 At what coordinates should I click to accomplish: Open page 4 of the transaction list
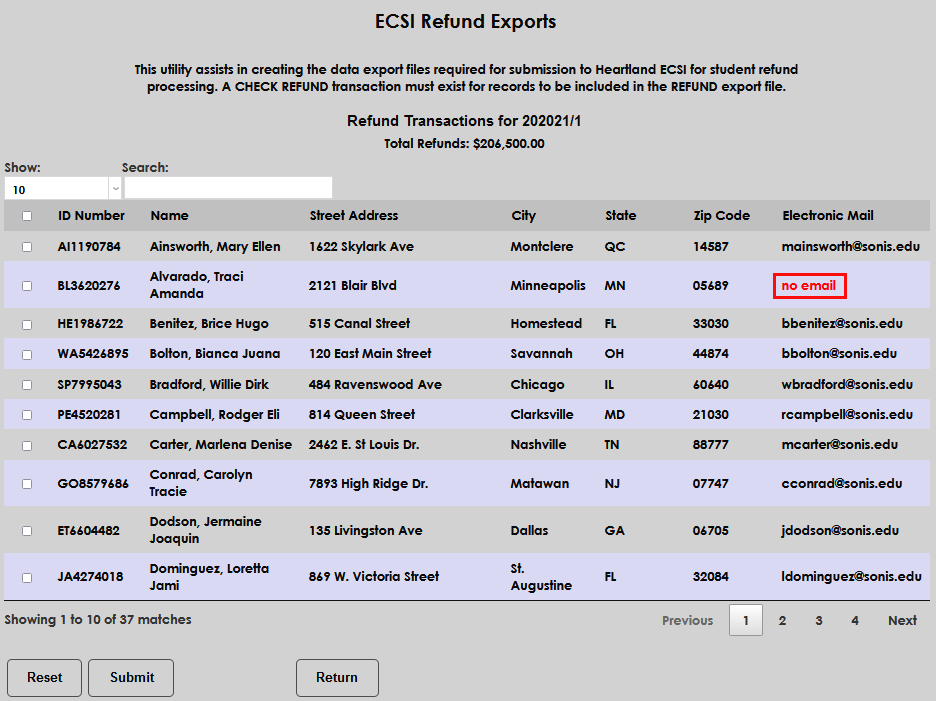(x=854, y=620)
